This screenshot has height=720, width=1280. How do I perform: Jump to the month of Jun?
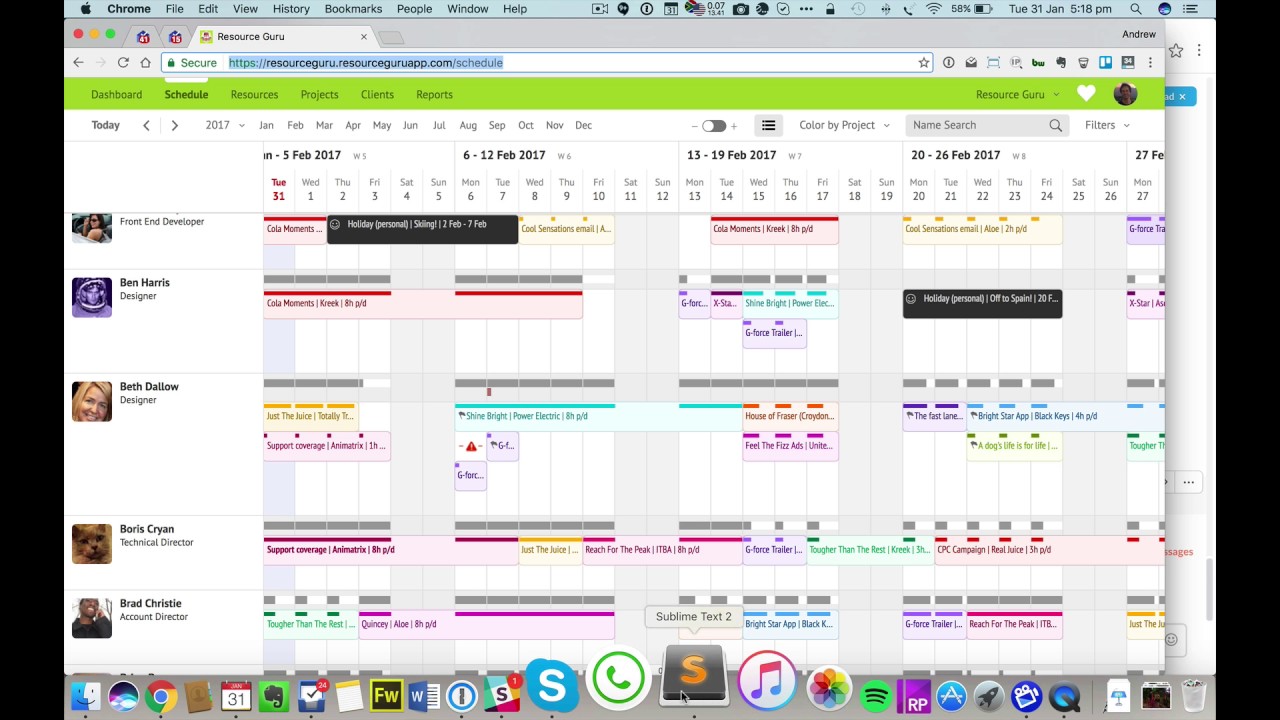tap(410, 125)
